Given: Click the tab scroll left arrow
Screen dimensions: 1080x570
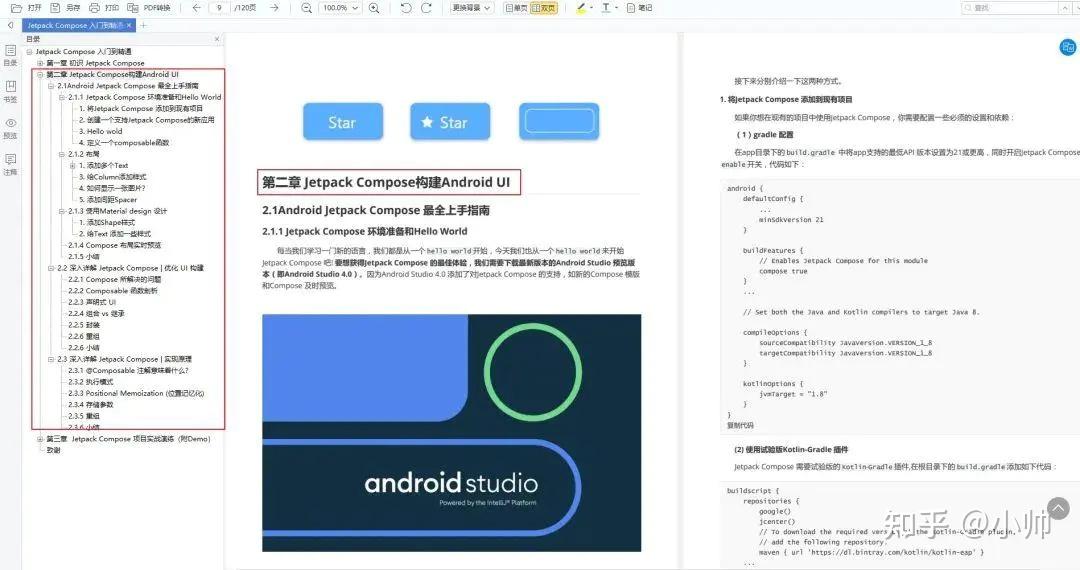Looking at the screenshot, I should [x=10, y=25].
